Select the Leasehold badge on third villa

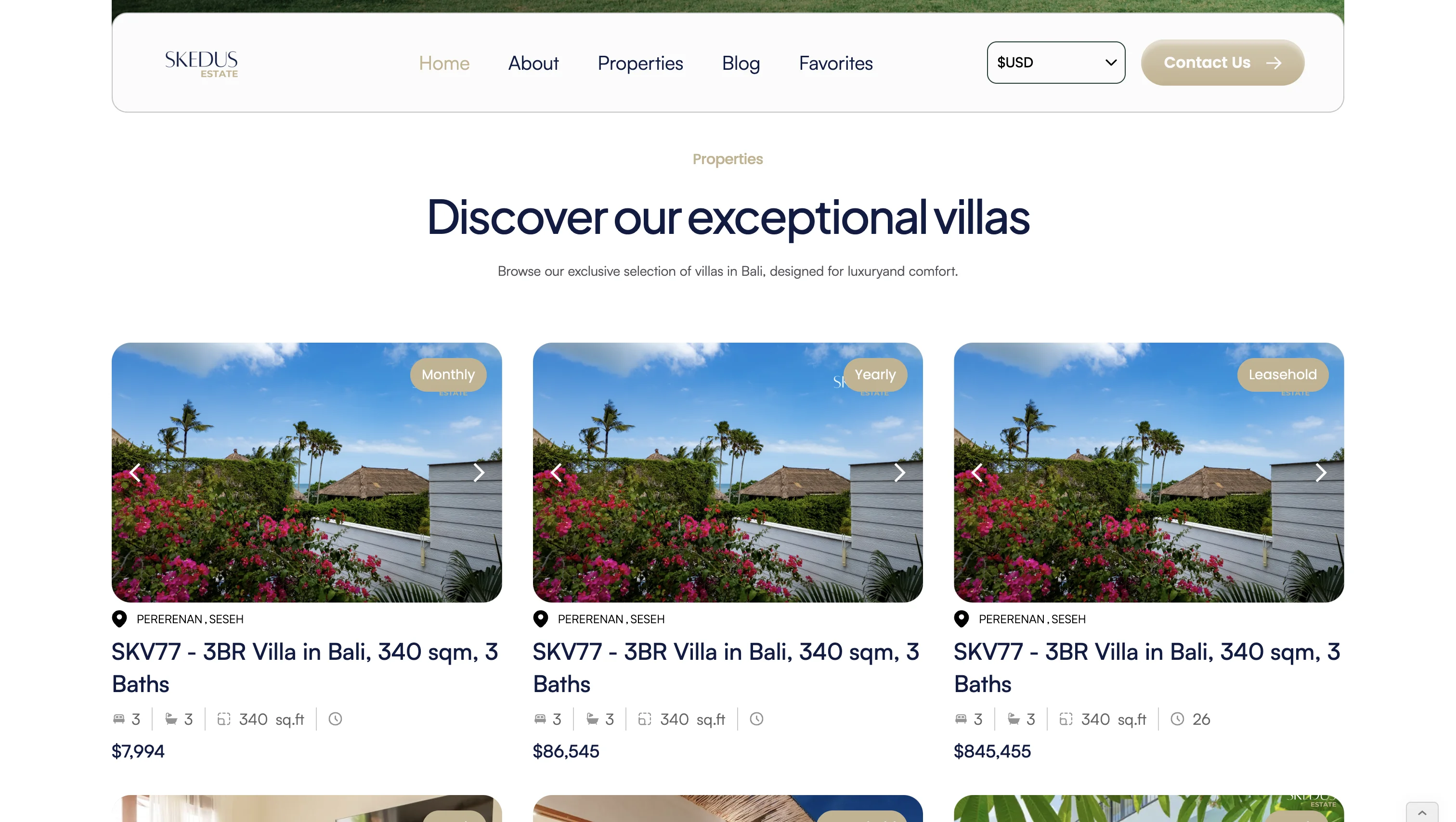tap(1283, 374)
